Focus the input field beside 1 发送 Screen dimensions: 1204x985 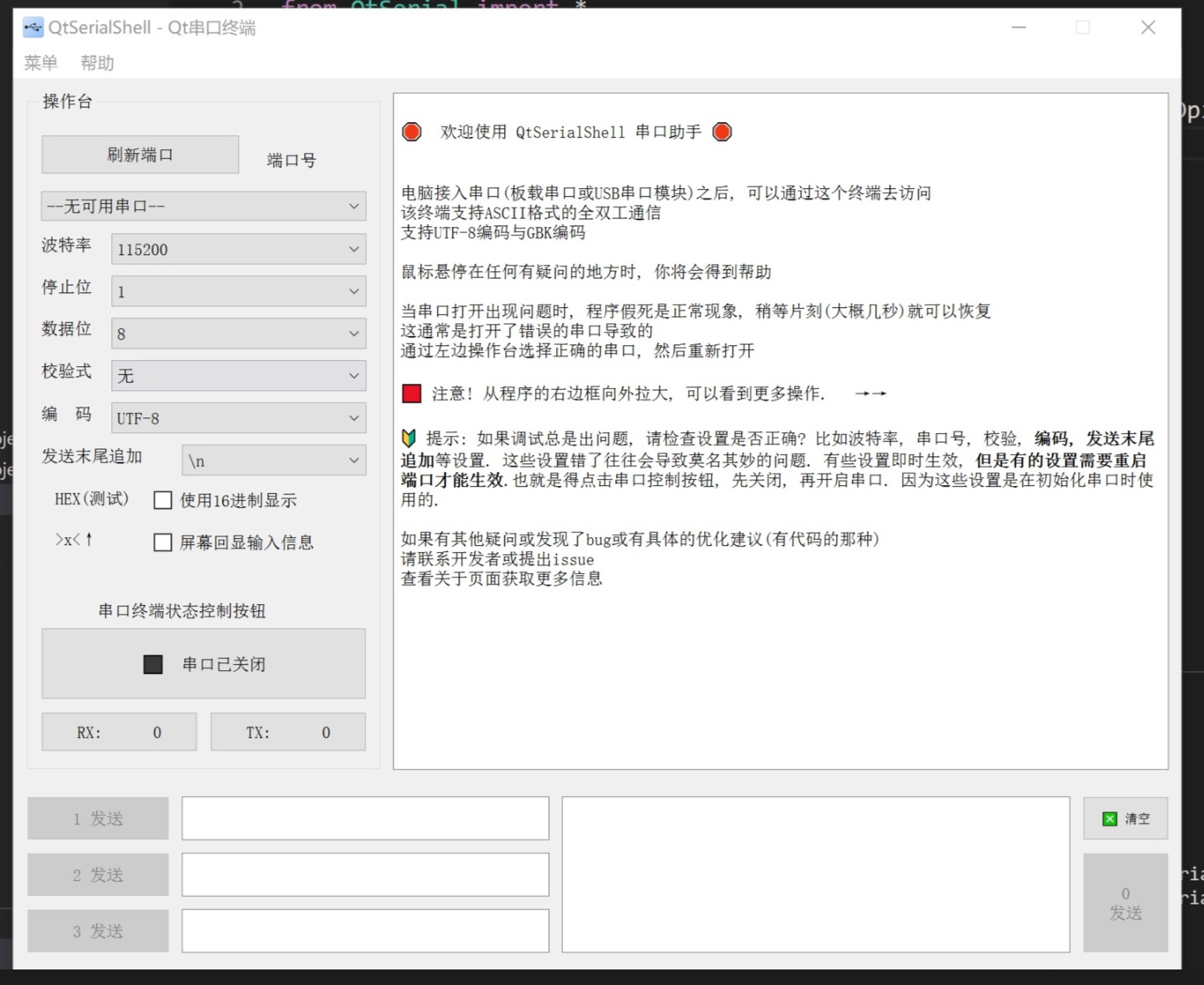pos(366,819)
